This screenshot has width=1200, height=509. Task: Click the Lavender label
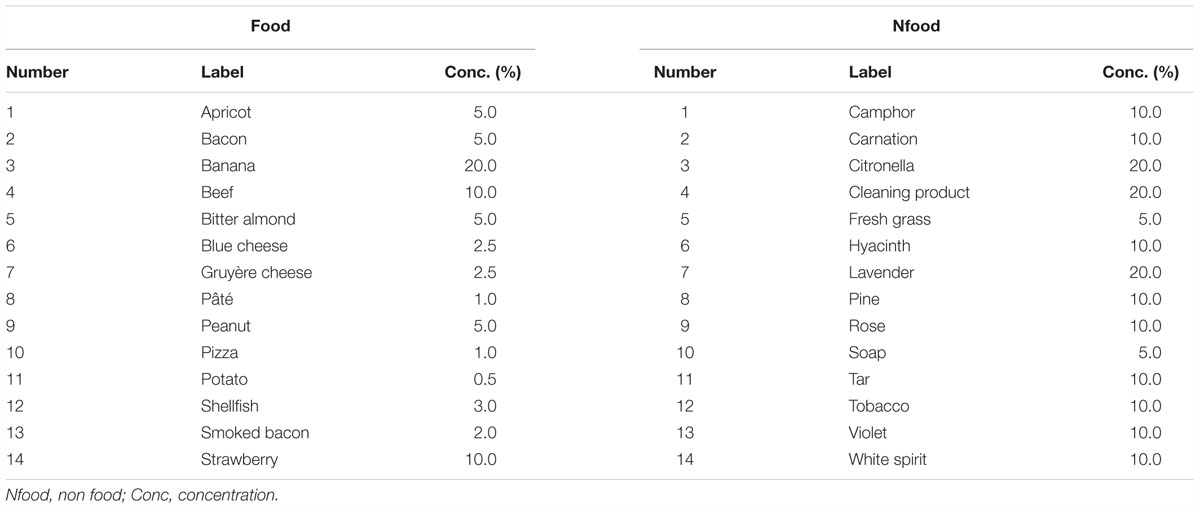pos(882,273)
